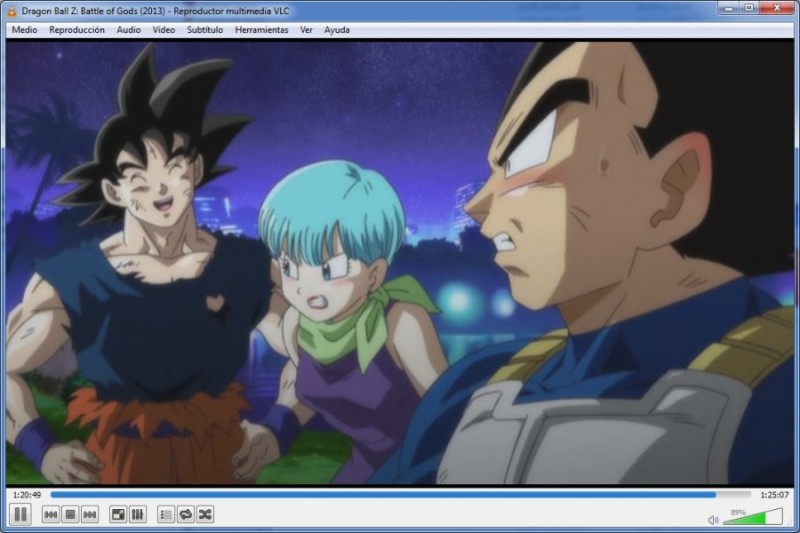Screen dimensions: 800x533
Task: Open the Reproducción menu
Action: point(77,30)
